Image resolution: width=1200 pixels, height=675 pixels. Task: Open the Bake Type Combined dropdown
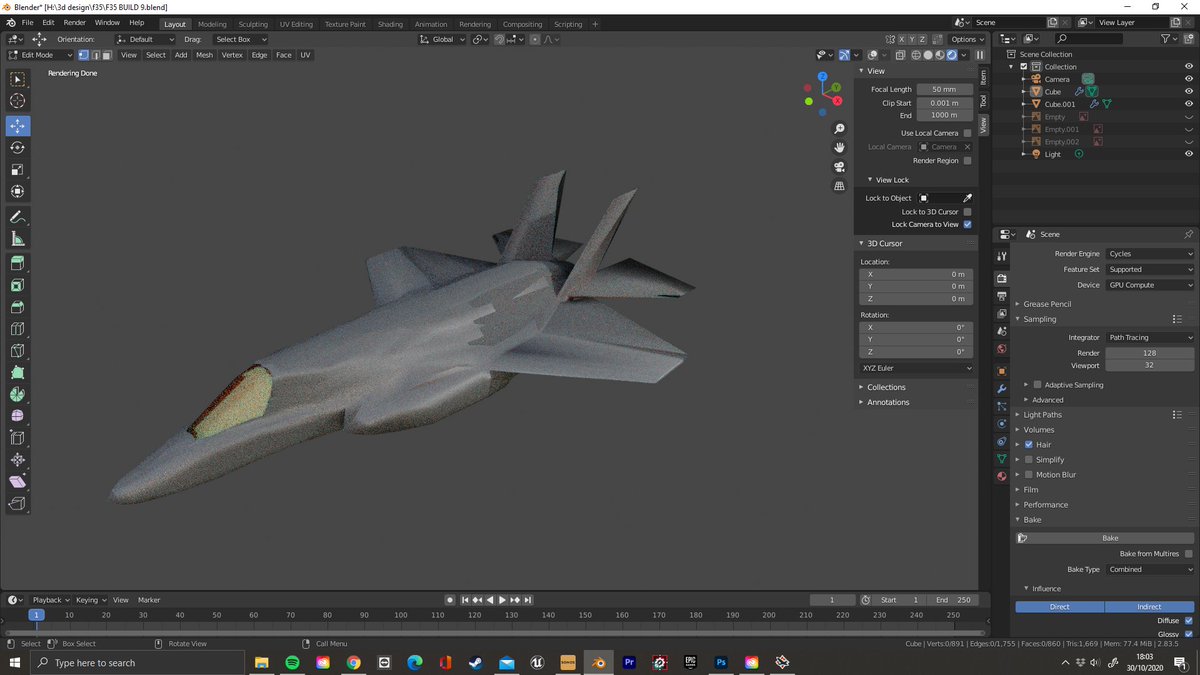click(1150, 570)
